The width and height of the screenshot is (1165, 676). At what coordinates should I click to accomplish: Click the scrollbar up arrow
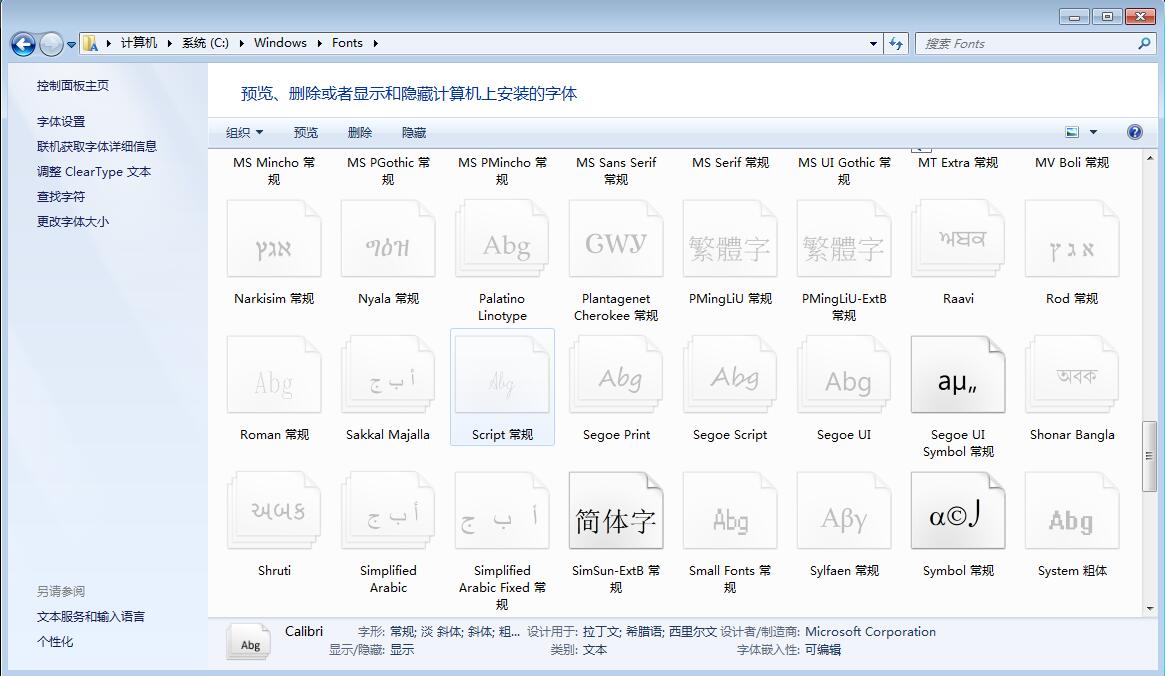click(x=1149, y=158)
